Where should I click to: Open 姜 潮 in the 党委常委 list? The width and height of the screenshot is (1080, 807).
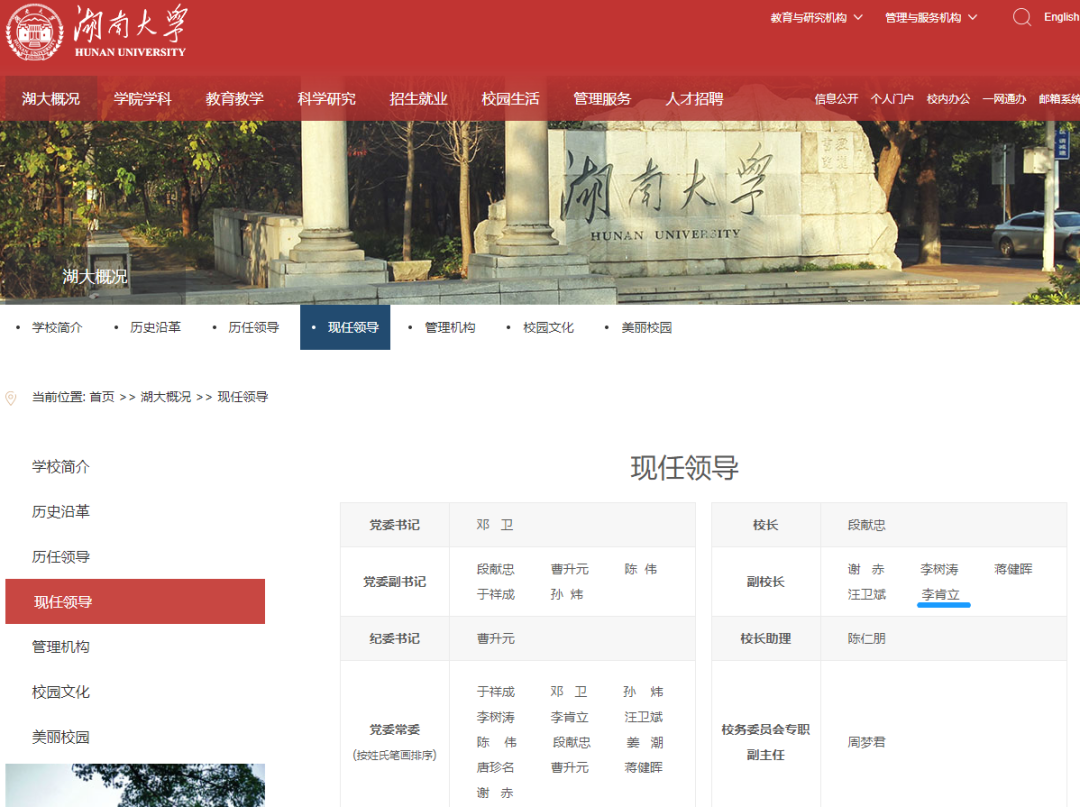coord(645,743)
